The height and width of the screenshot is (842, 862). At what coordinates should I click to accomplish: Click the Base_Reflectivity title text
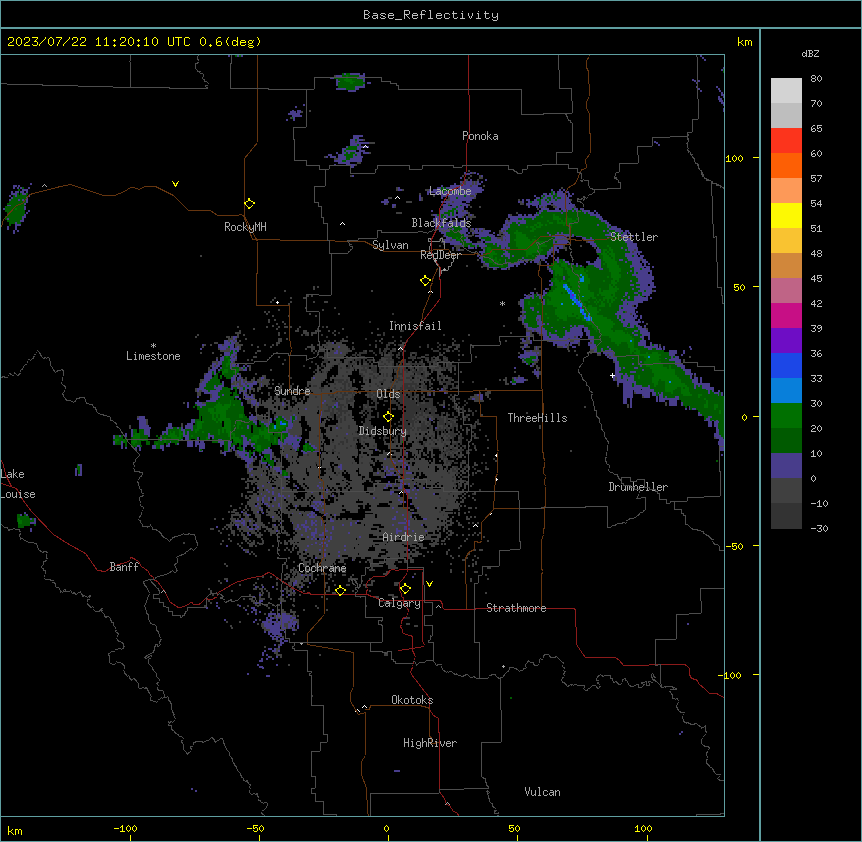(x=431, y=15)
